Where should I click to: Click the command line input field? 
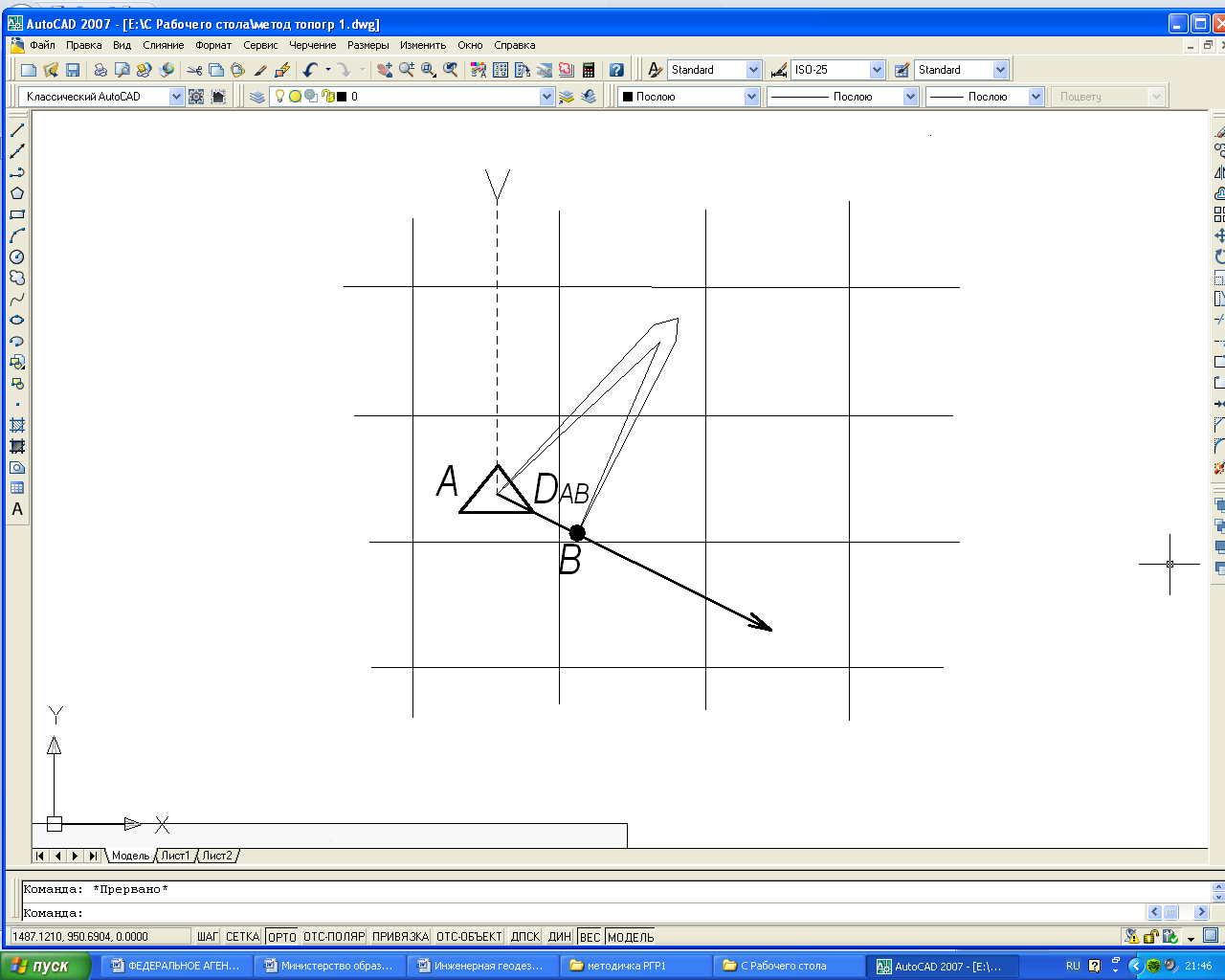click(x=584, y=913)
